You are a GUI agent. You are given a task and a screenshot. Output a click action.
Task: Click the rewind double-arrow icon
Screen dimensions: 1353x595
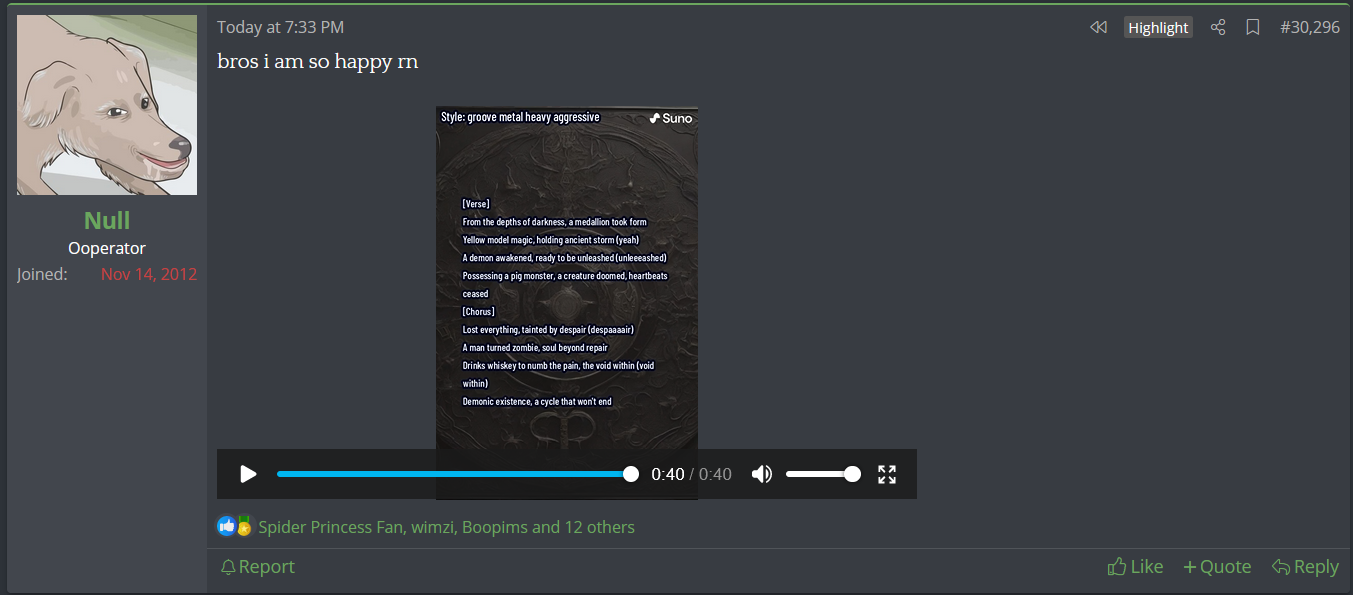(x=1098, y=28)
